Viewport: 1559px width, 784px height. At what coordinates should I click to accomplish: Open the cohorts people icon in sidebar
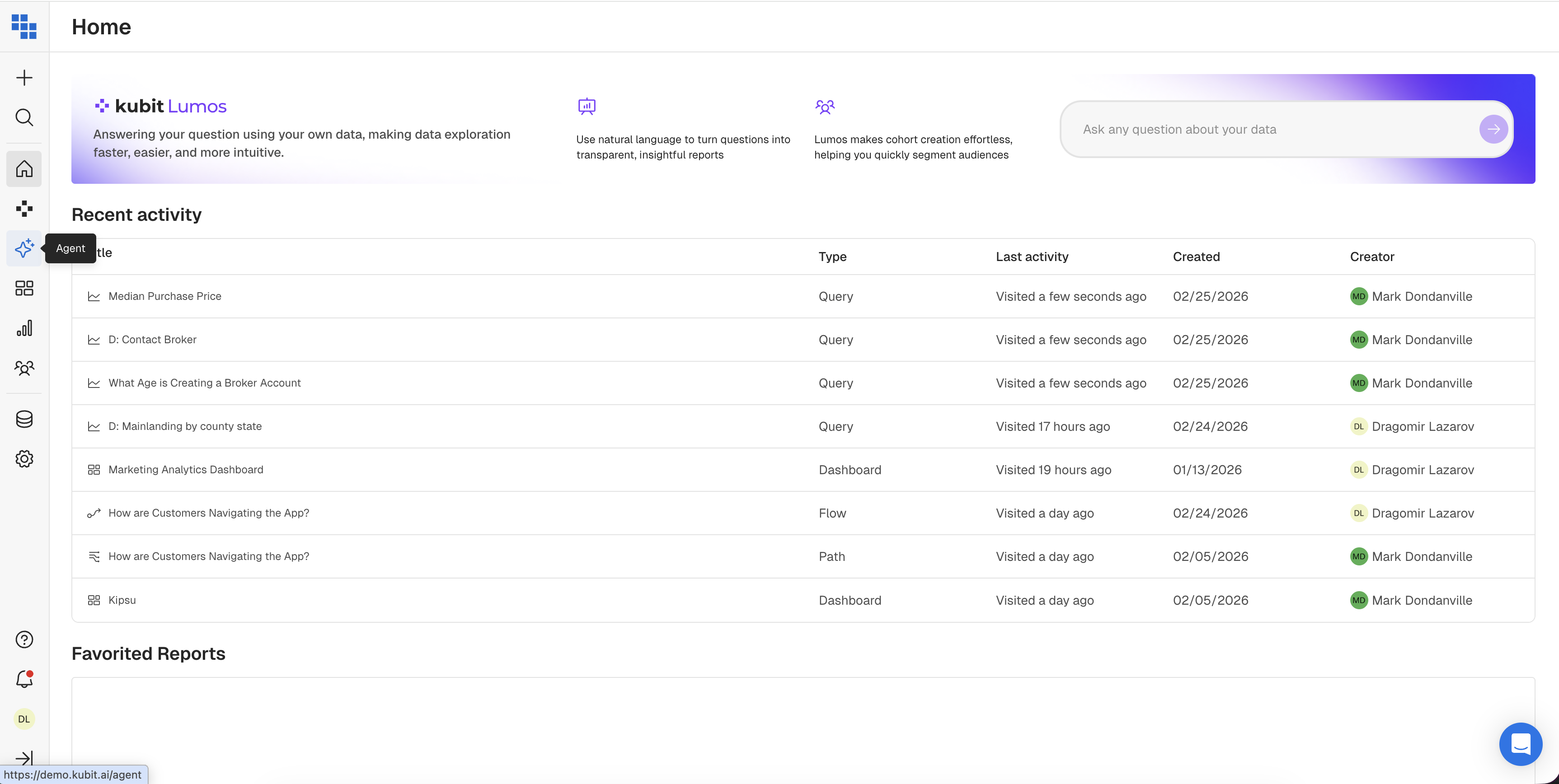pyautogui.click(x=24, y=368)
